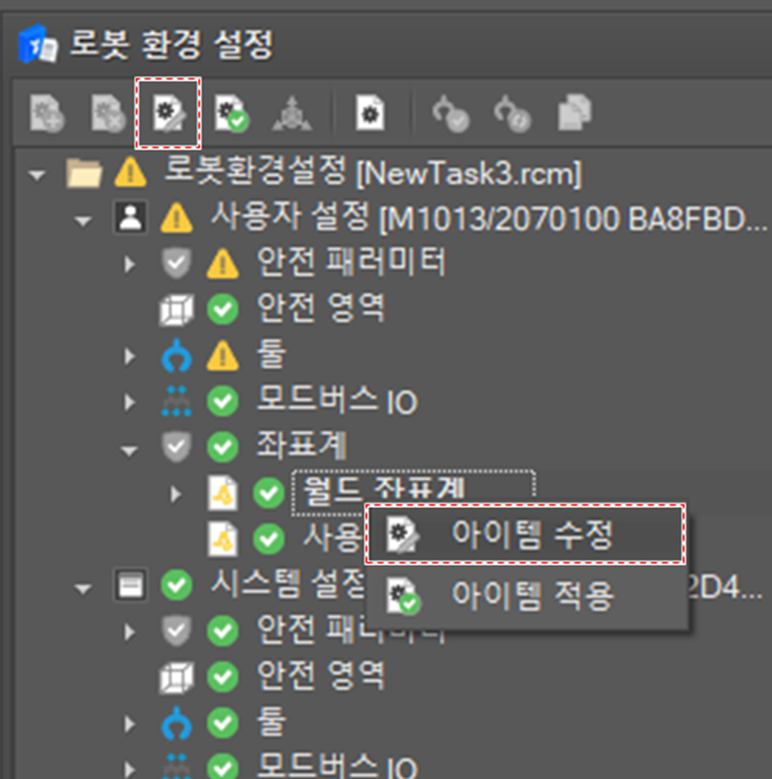
Task: Click the blue robot icon beside 툴 under 사용자 설정
Action: point(176,354)
